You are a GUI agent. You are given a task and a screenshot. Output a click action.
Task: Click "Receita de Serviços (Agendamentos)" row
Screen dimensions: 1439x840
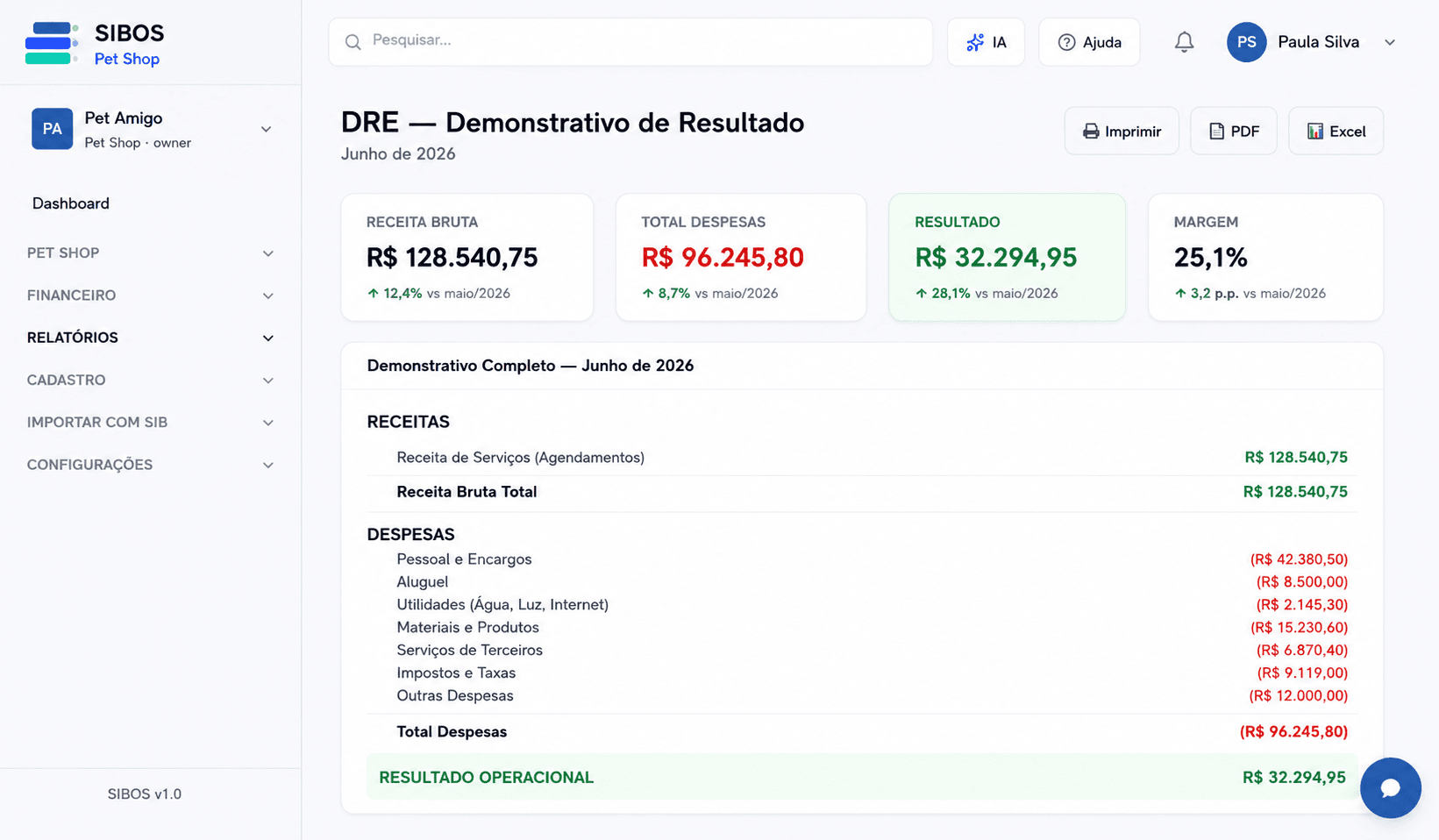[x=862, y=457]
